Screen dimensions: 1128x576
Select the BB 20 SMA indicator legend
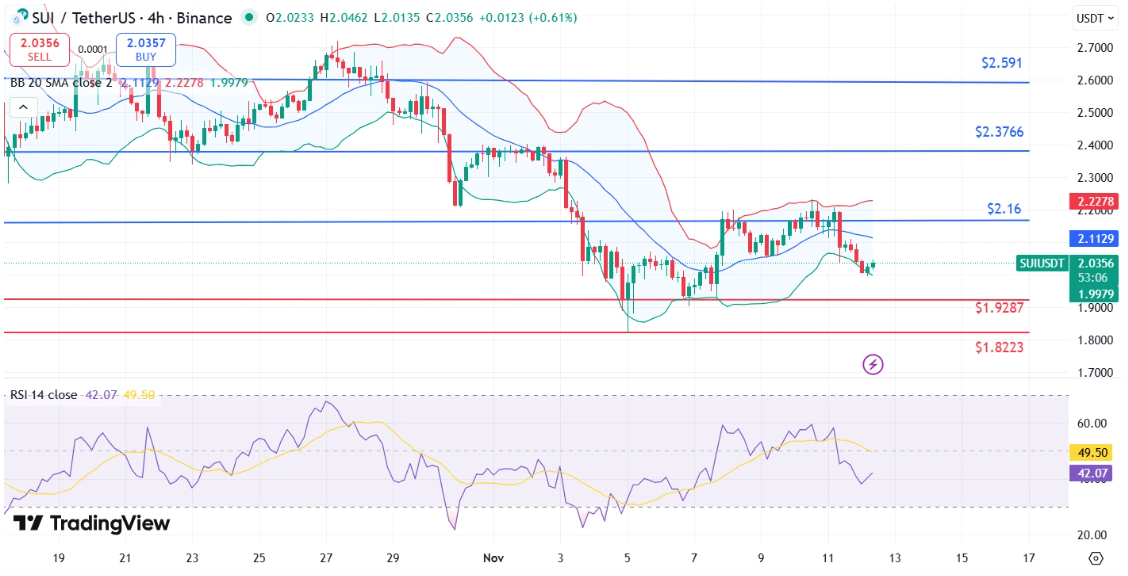[x=60, y=83]
